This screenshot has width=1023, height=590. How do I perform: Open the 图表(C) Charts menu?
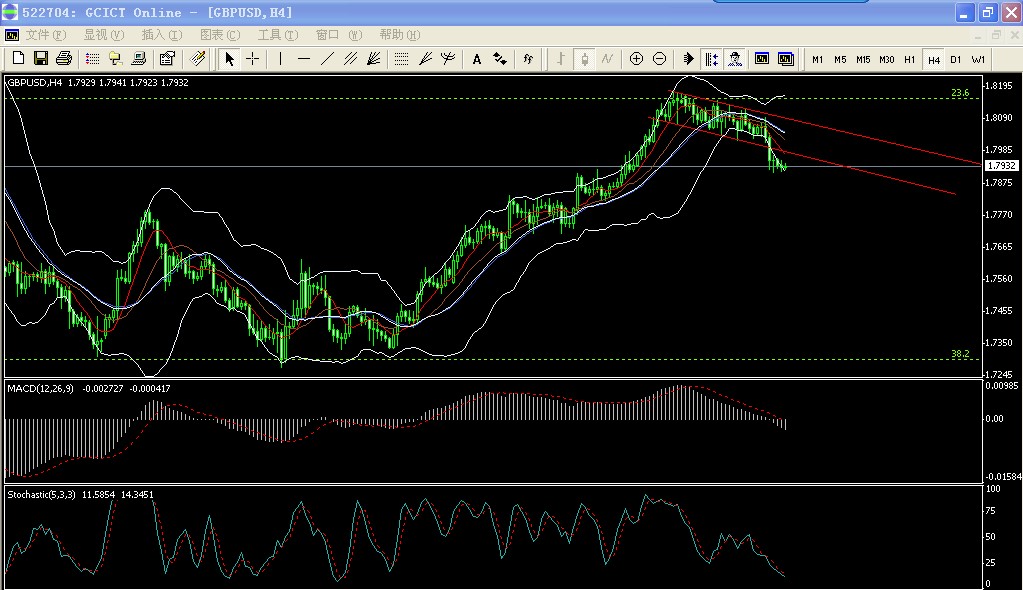click(220, 35)
